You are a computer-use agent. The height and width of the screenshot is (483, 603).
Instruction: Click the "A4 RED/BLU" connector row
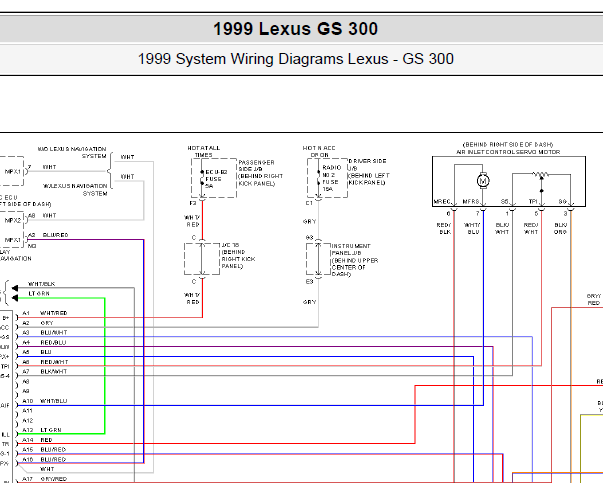(x=44, y=343)
